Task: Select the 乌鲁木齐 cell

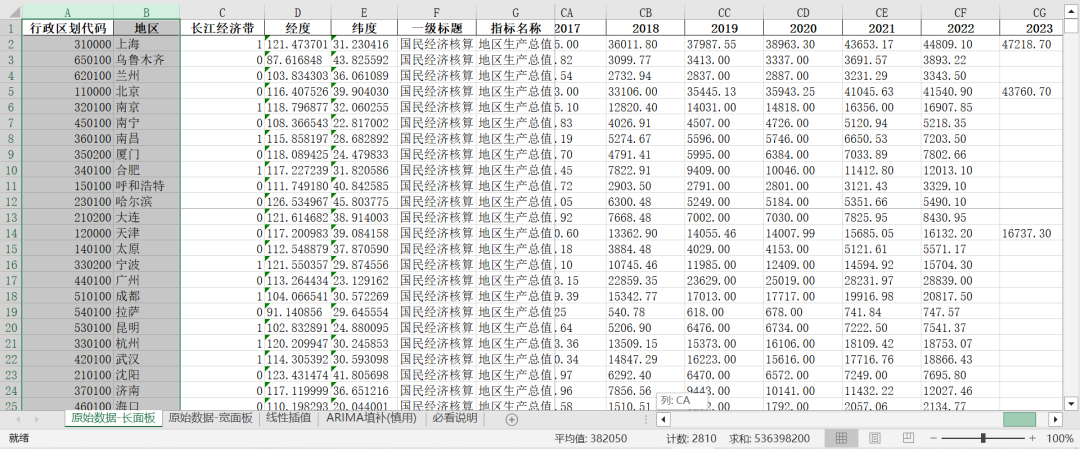Action: (x=147, y=60)
